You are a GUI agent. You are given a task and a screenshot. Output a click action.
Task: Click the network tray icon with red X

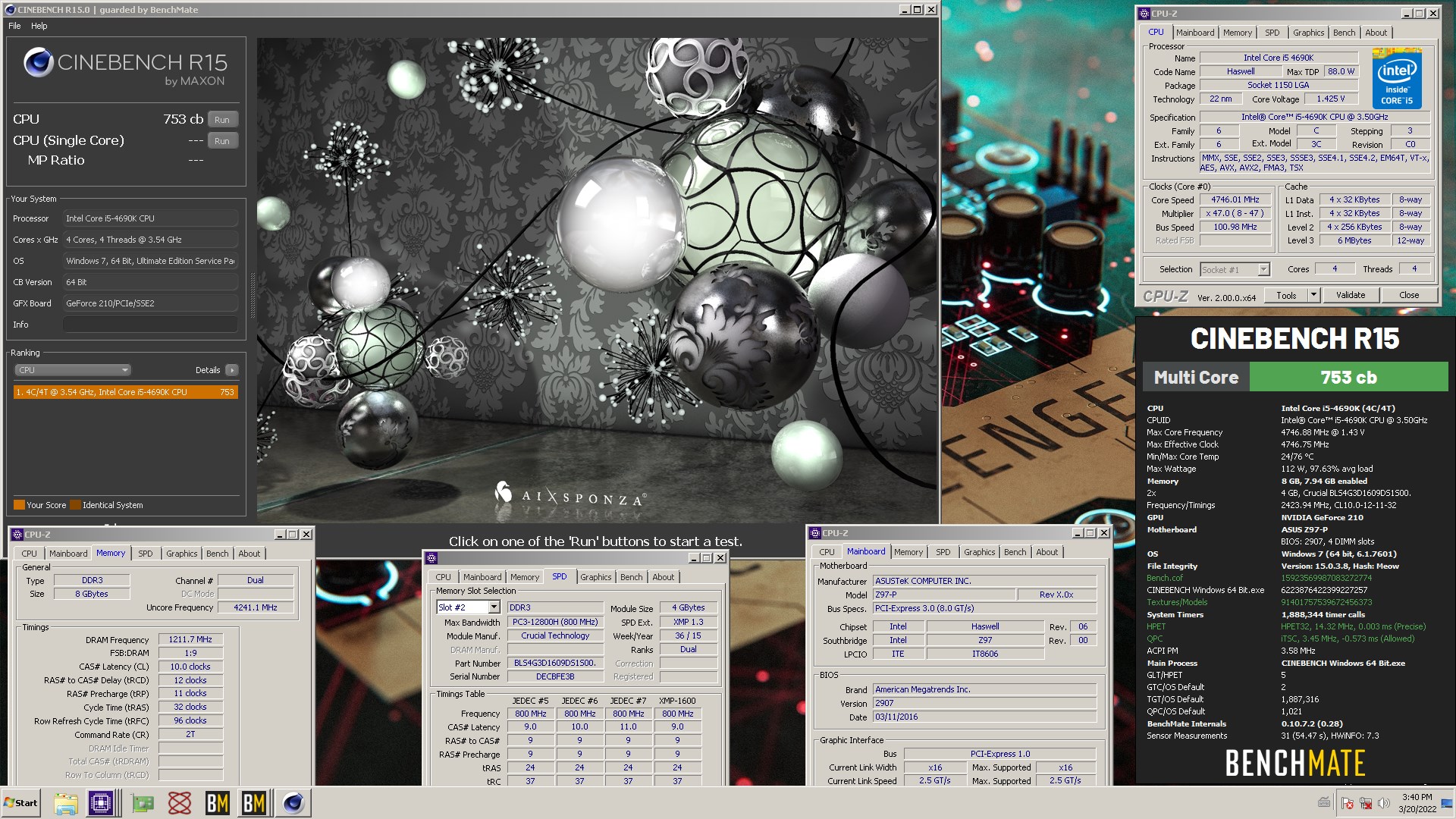click(1366, 803)
